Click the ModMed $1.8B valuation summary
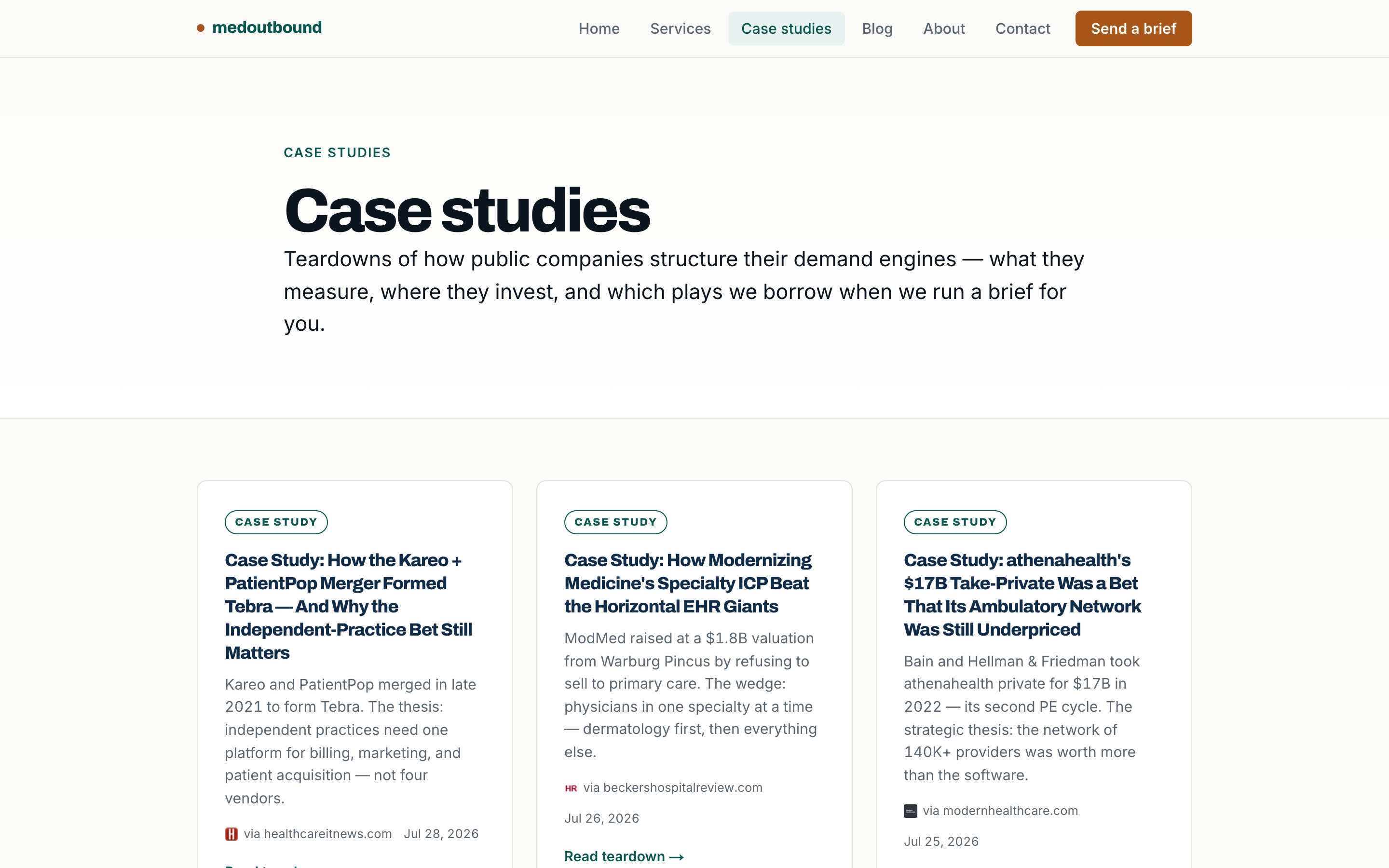The height and width of the screenshot is (868, 1389). (691, 695)
